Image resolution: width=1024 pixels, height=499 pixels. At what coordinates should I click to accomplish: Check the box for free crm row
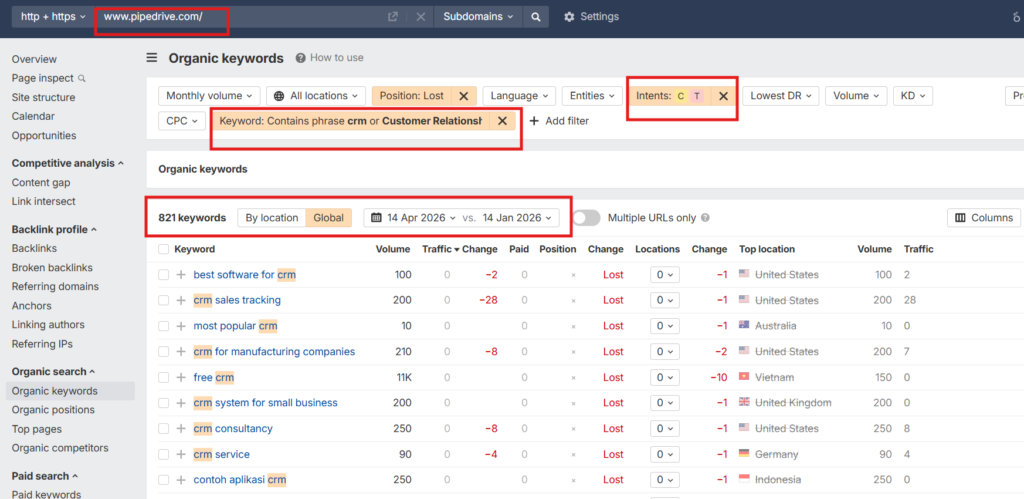163,377
